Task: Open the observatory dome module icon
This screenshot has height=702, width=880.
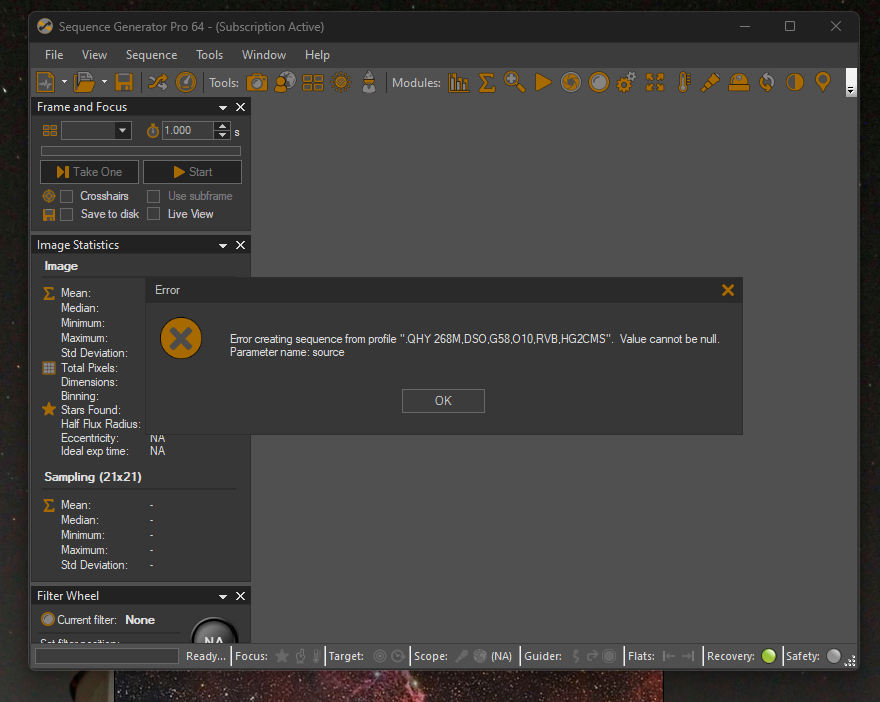Action: pos(739,82)
